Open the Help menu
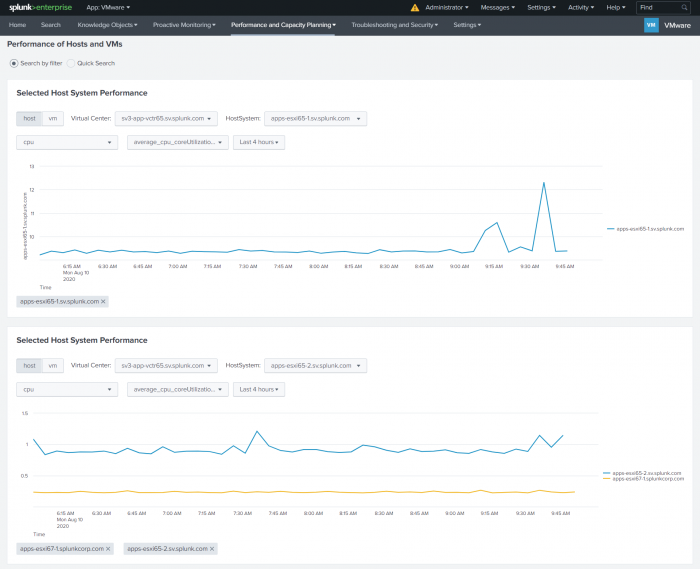This screenshot has width=700, height=569. point(616,8)
